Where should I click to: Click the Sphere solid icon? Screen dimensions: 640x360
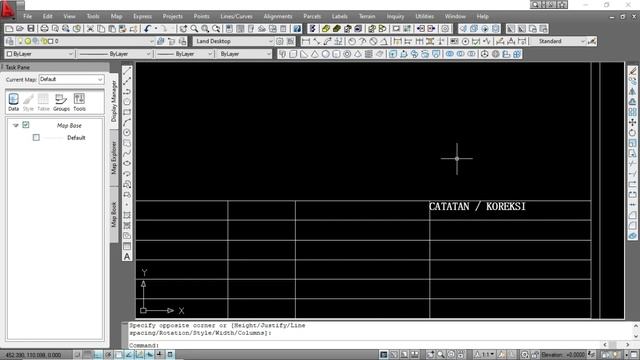click(x=325, y=54)
